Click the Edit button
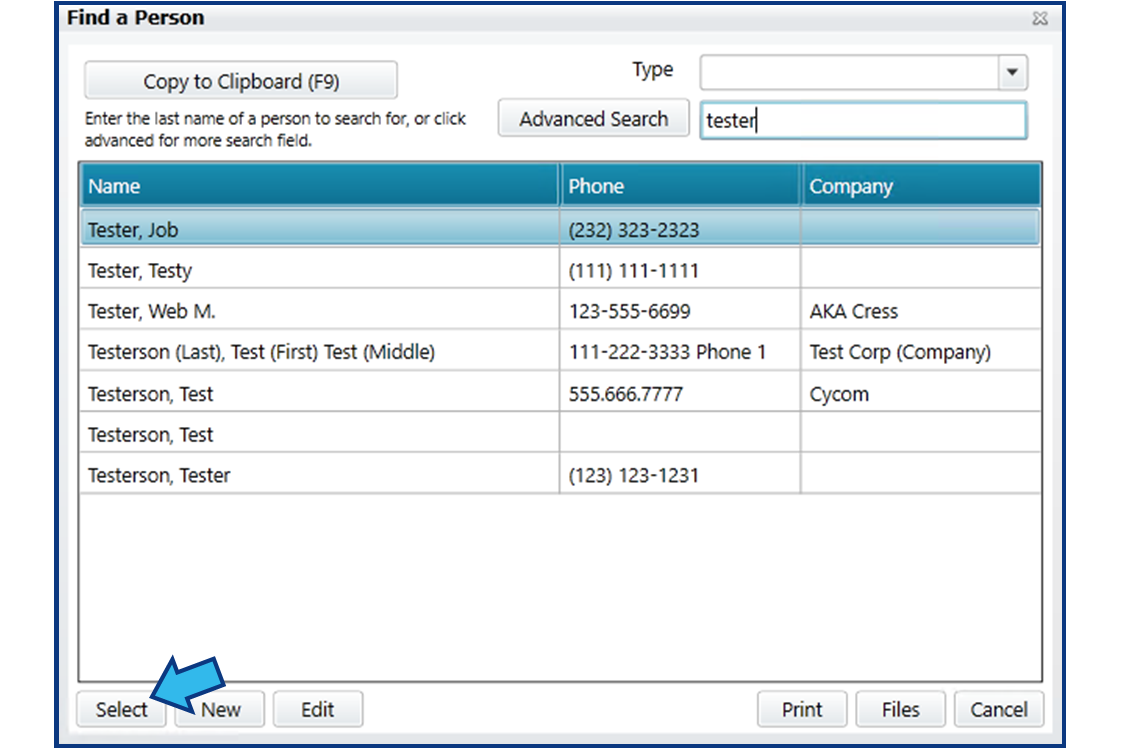This screenshot has width=1124, height=749. coord(318,710)
